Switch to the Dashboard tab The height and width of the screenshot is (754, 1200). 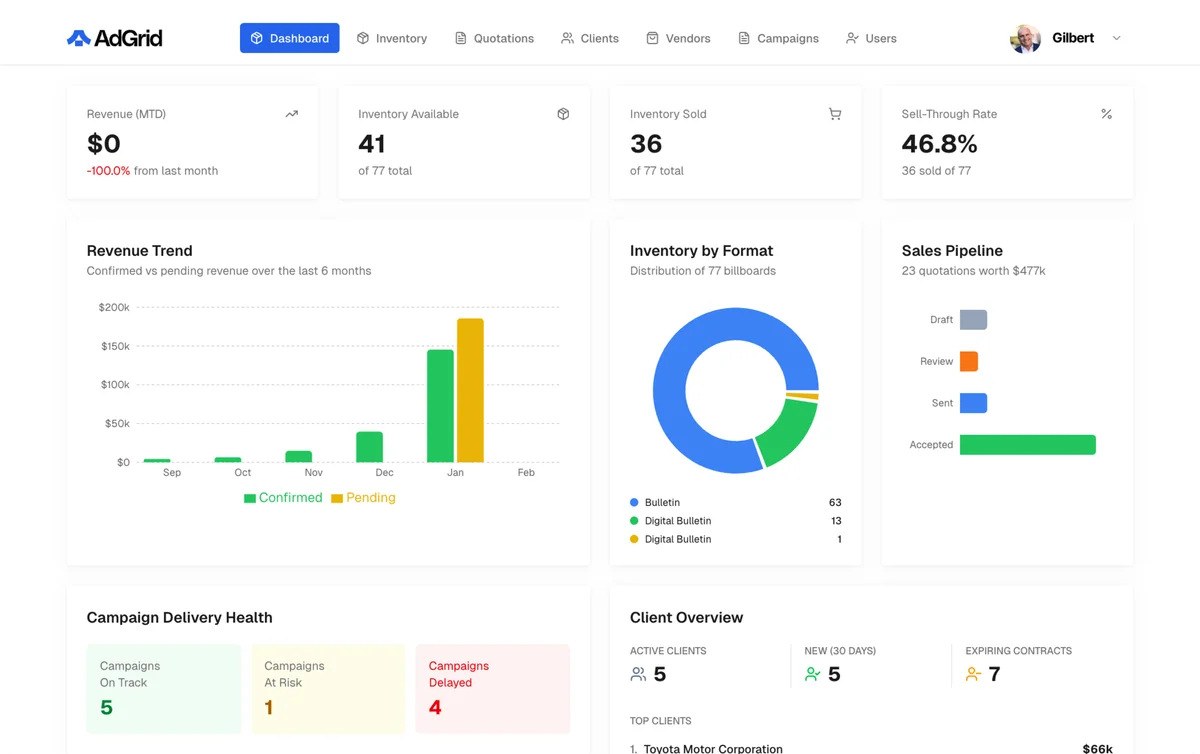pos(289,38)
